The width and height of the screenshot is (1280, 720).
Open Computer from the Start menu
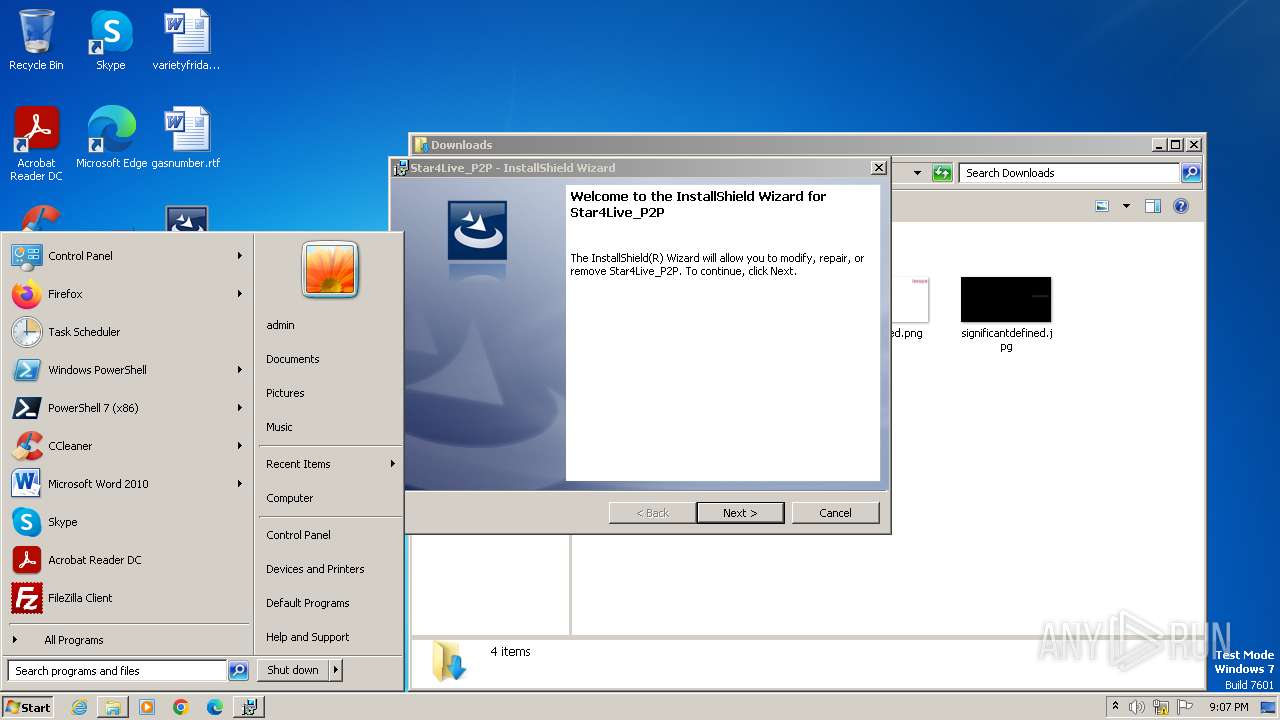coord(330,498)
